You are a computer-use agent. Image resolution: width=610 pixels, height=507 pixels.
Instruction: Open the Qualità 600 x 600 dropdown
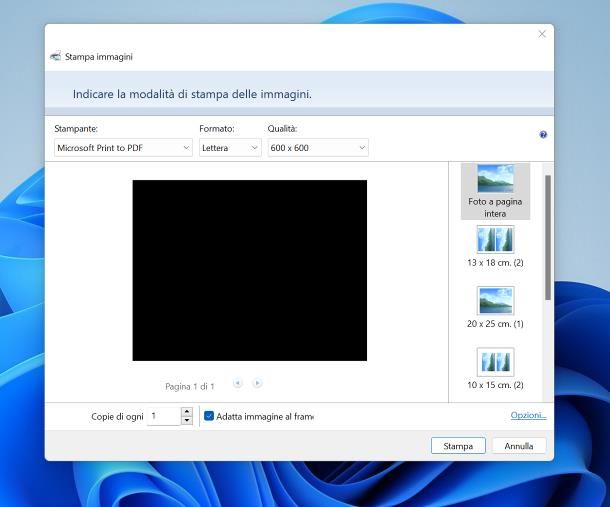click(x=318, y=148)
